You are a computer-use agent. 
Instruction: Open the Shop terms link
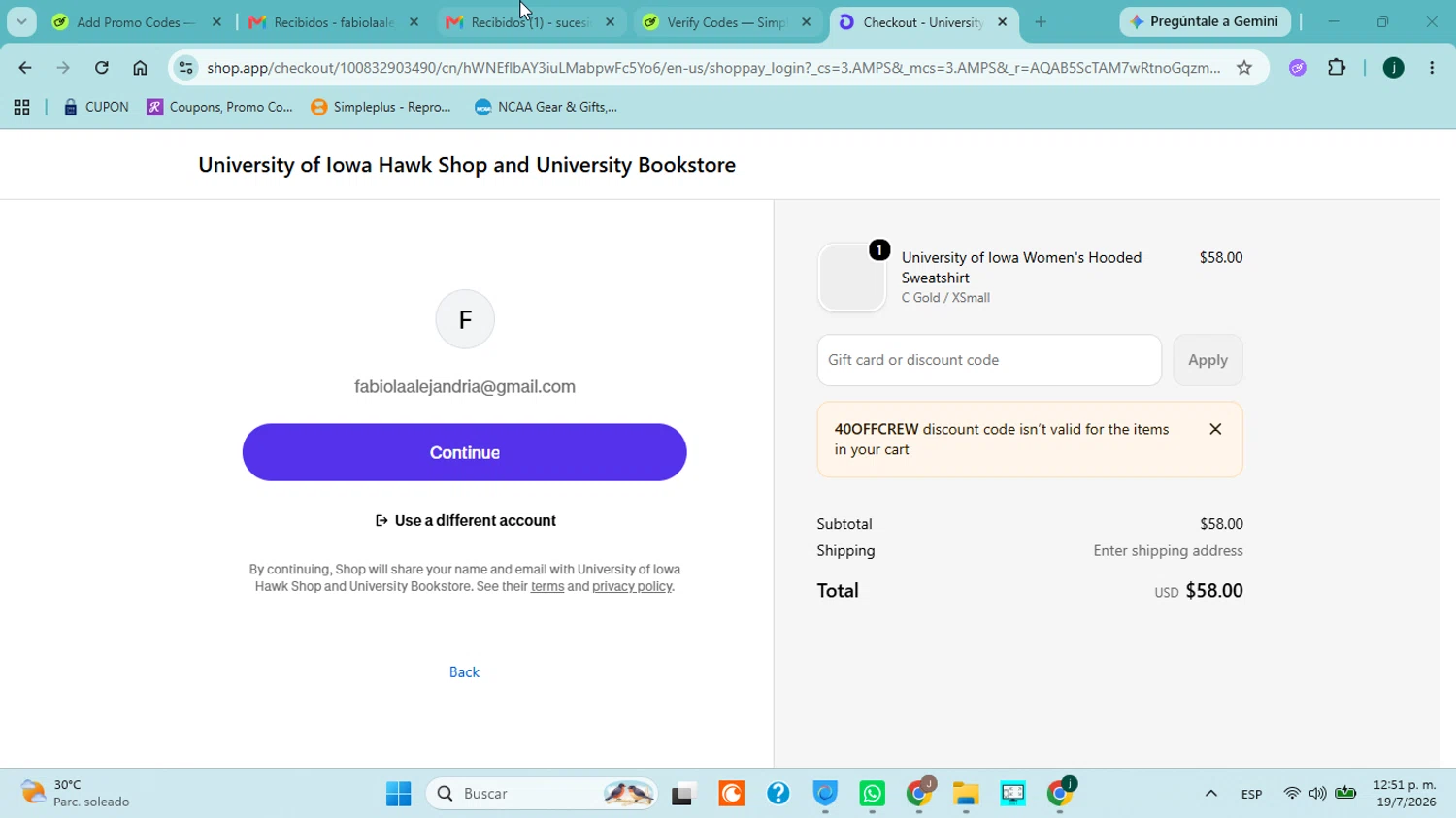pos(547,587)
